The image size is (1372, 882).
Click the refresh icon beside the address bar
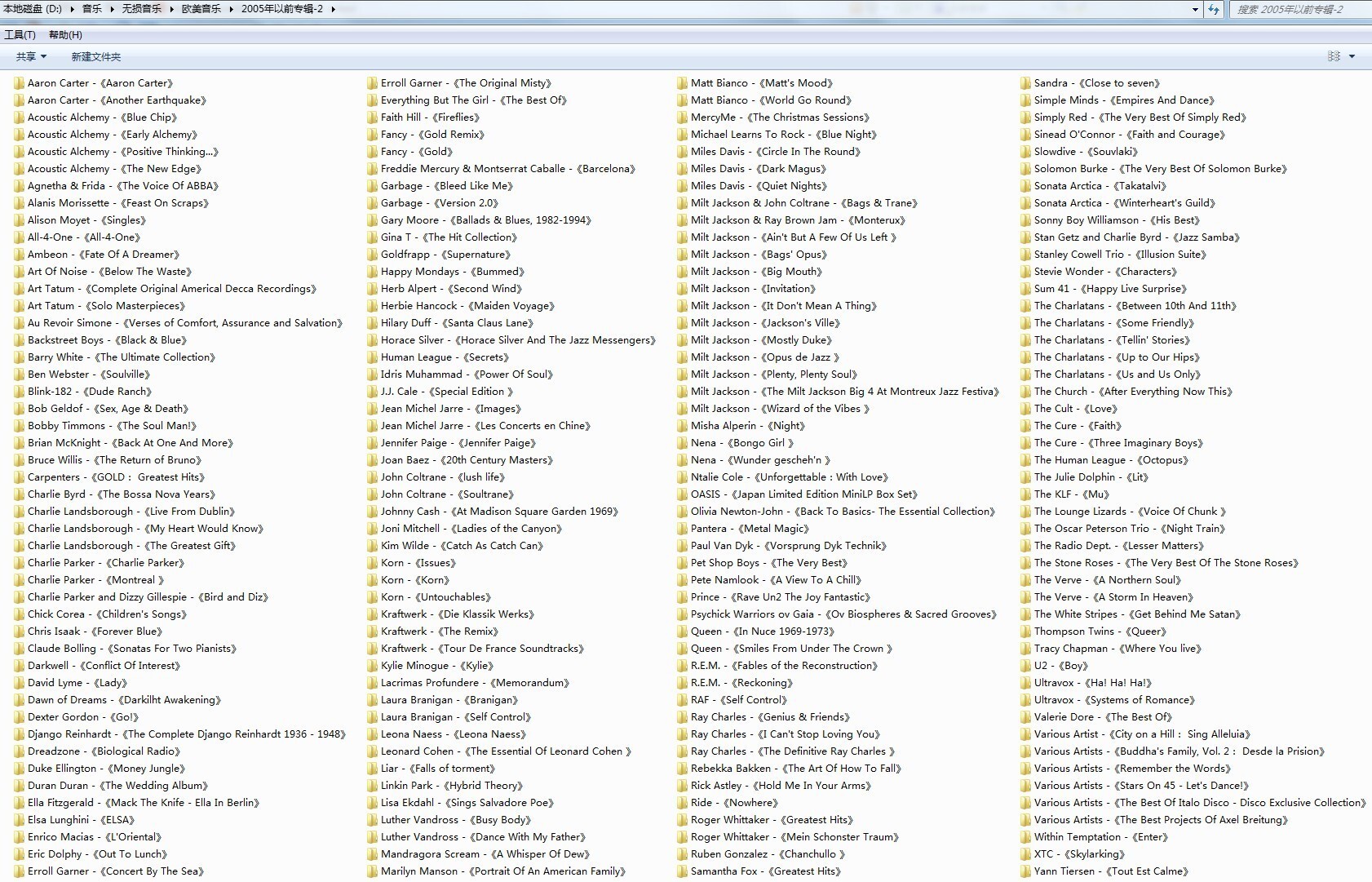point(1214,10)
